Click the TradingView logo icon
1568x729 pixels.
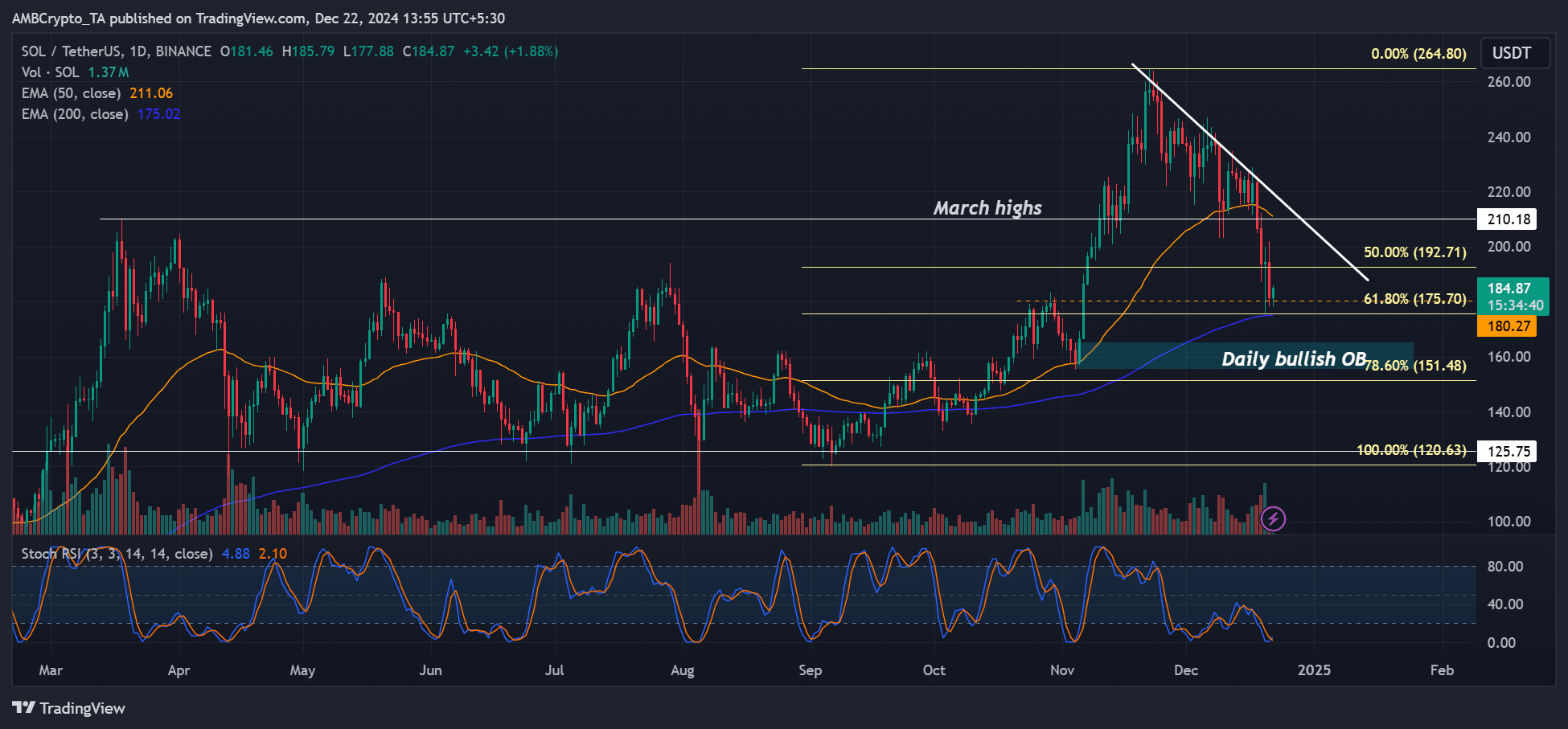pos(24,708)
